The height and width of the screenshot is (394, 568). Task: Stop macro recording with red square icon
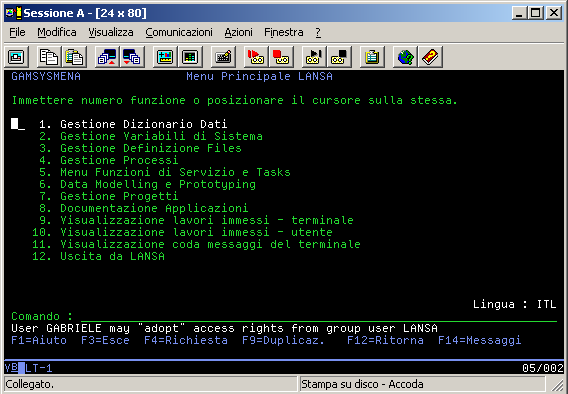(281, 57)
